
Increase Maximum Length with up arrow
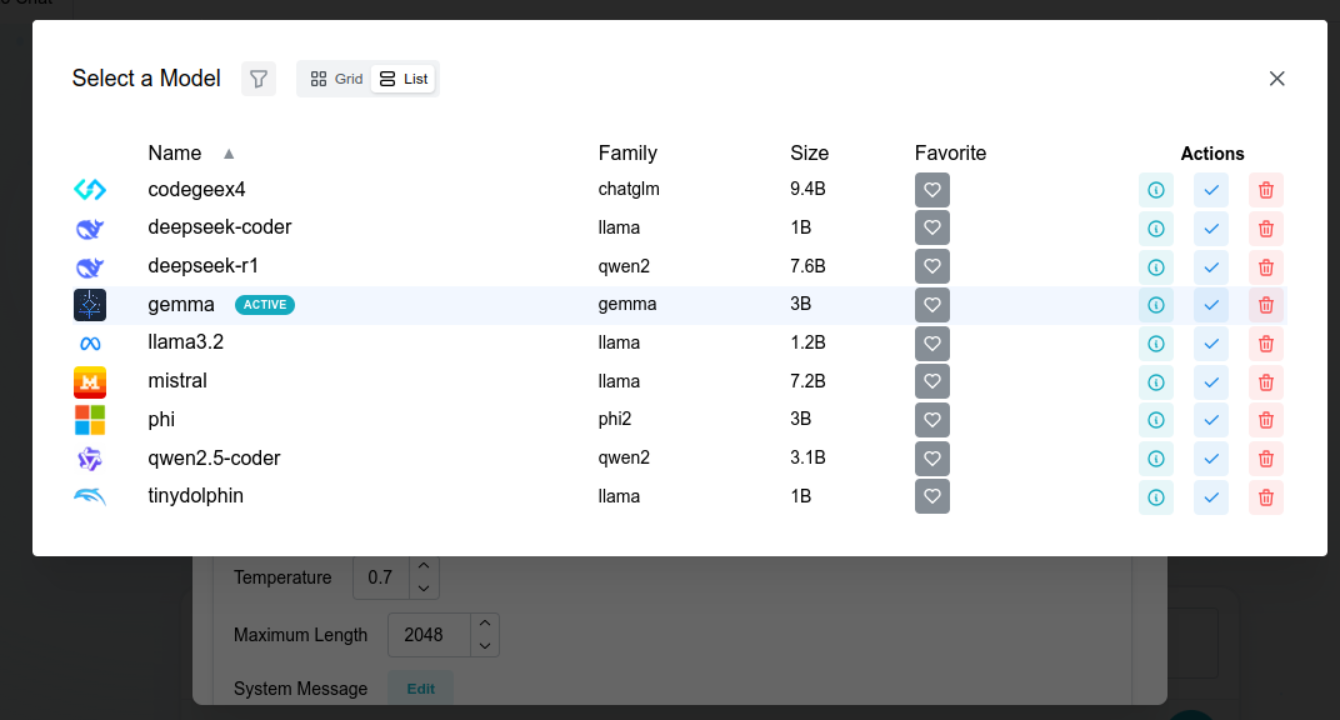click(x=484, y=623)
